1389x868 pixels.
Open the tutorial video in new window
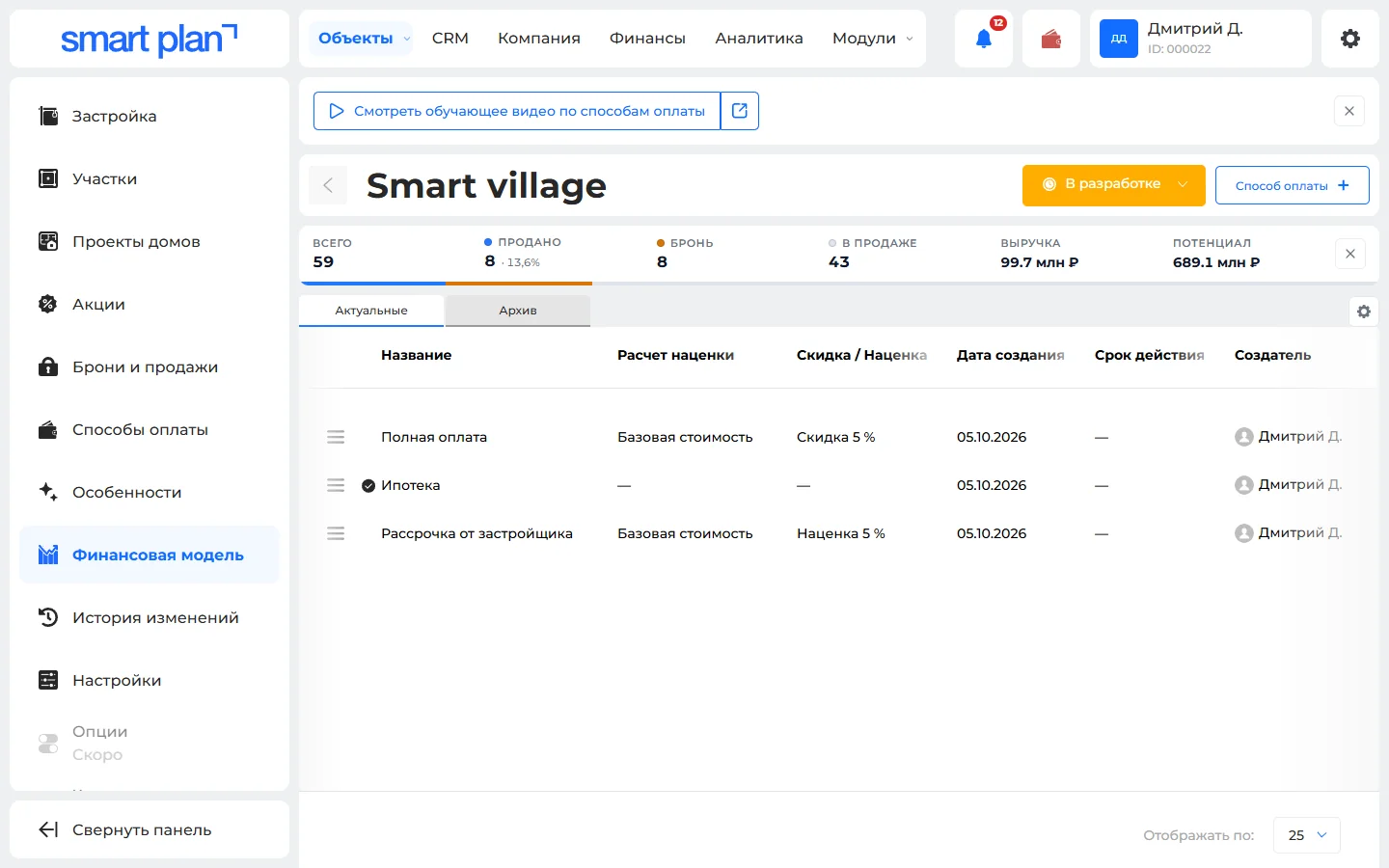[x=740, y=111]
